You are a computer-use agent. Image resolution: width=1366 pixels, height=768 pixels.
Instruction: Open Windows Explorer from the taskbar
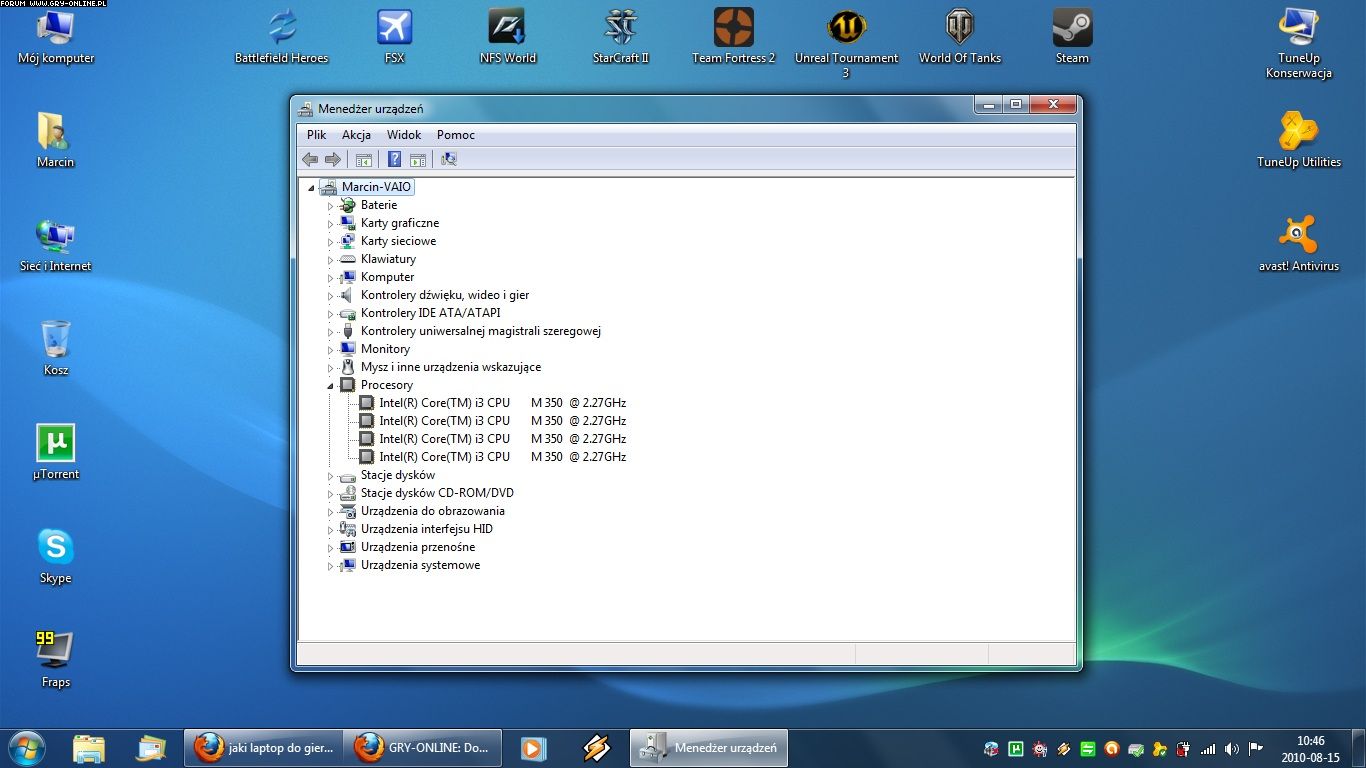(x=89, y=748)
